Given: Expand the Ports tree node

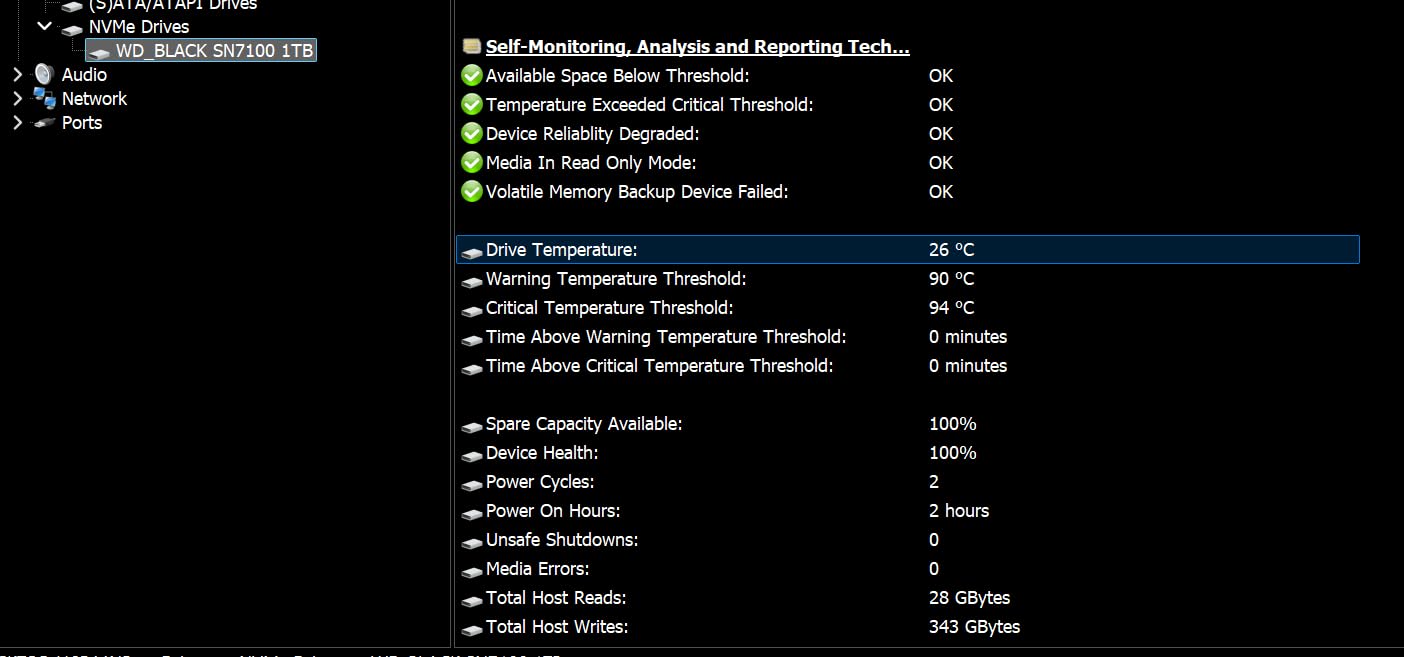Looking at the screenshot, I should coord(17,122).
